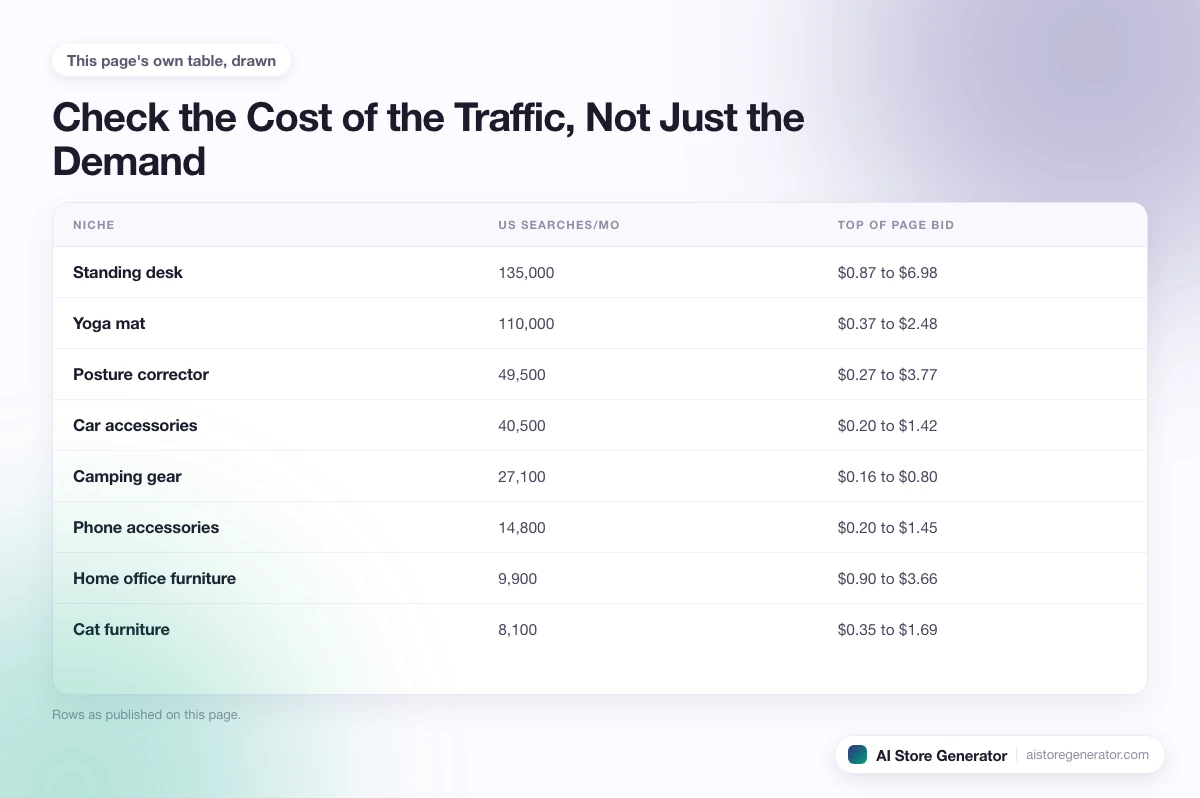Click the AI Store Generator logo icon

click(x=857, y=755)
